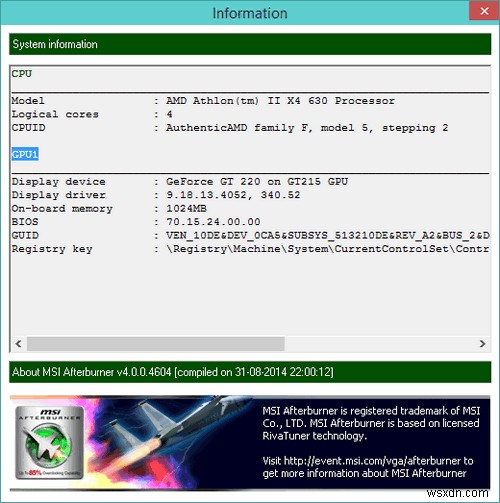Image resolution: width=500 pixels, height=503 pixels.
Task: Click the BIOS version 70.15.24.00.00
Action: click(213, 222)
